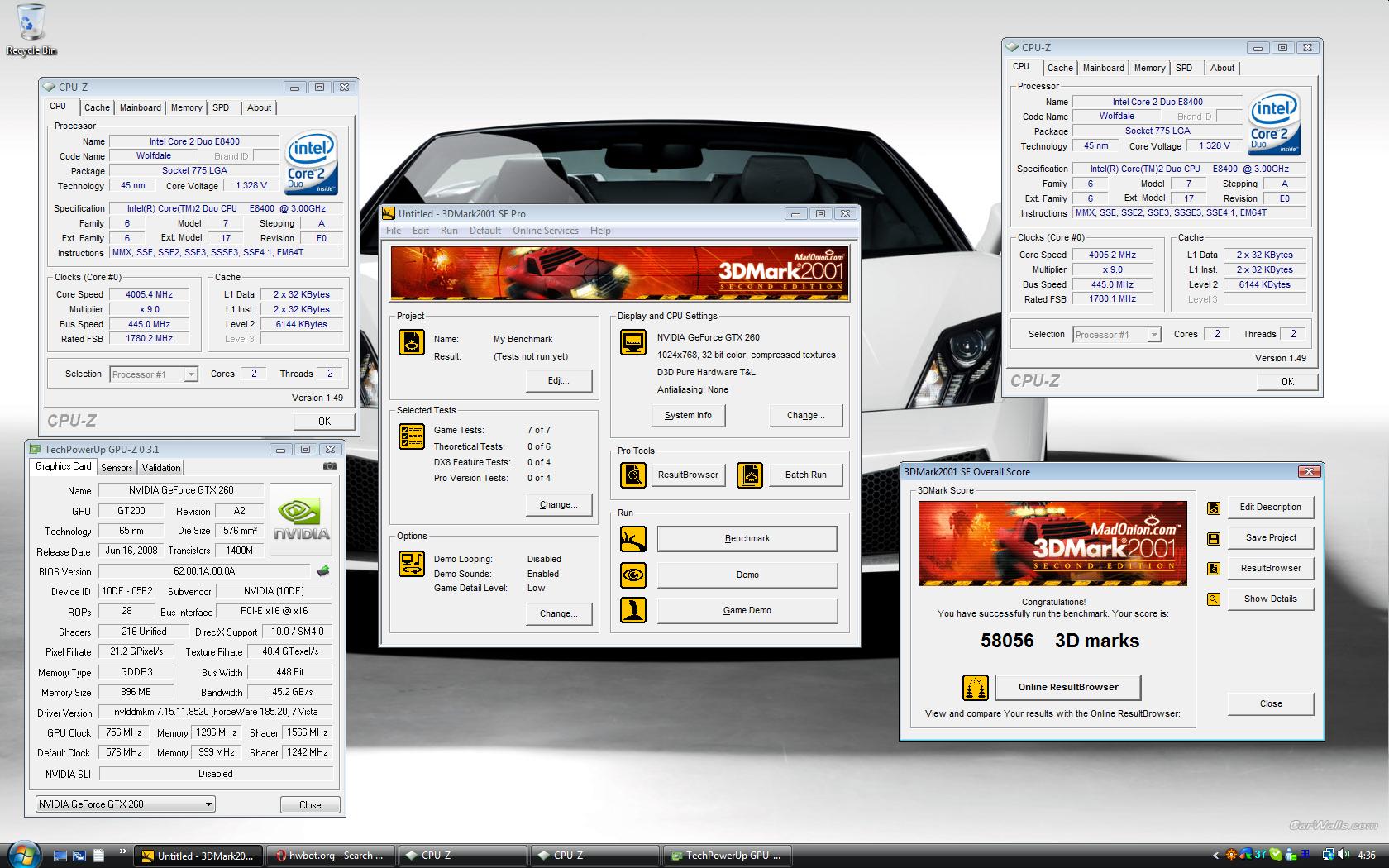The width and height of the screenshot is (1389, 868).
Task: Click the Options demo settings icon
Action: [412, 563]
